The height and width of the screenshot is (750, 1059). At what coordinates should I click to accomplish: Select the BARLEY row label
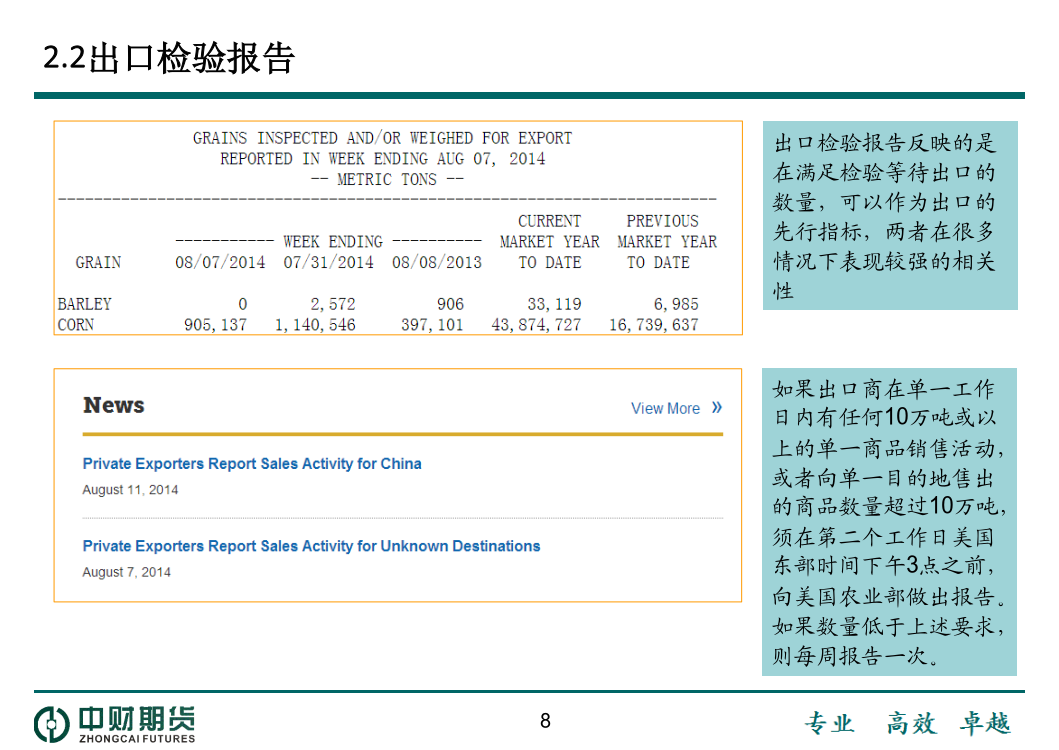pos(84,304)
